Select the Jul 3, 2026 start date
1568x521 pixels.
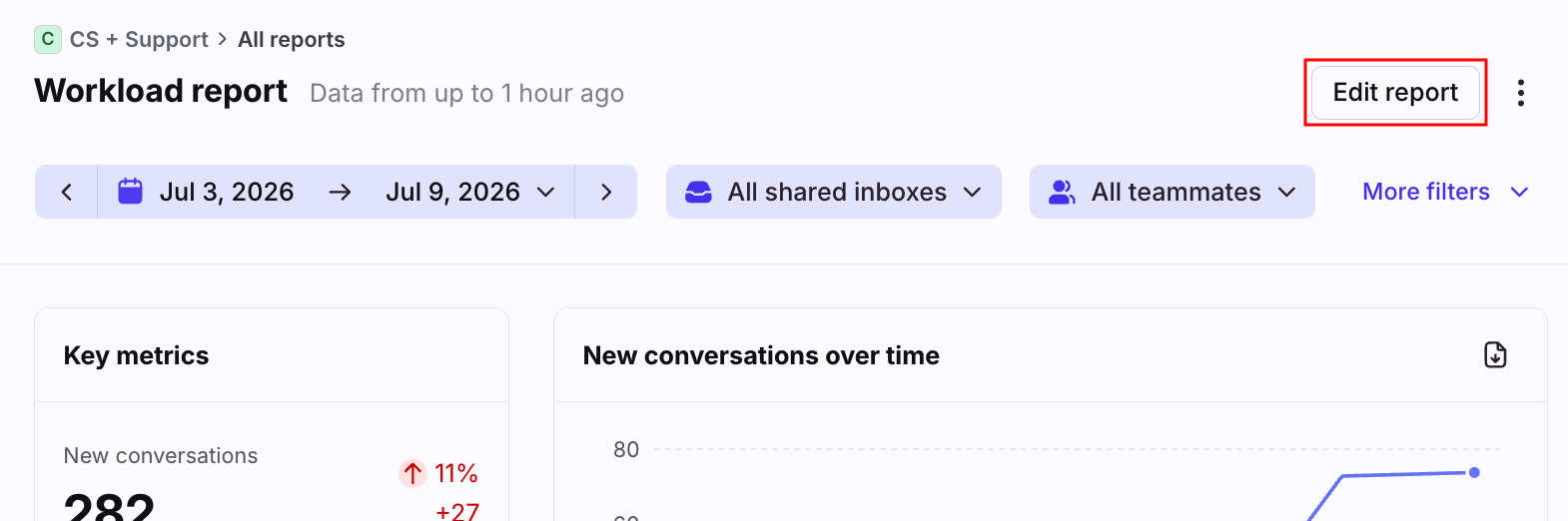227,192
